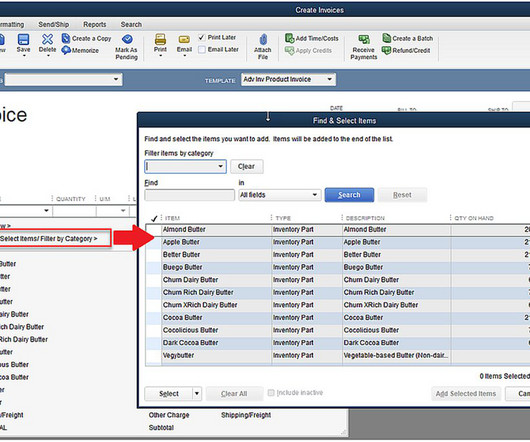
Task: Check the Include inactive checkbox
Action: 271,393
